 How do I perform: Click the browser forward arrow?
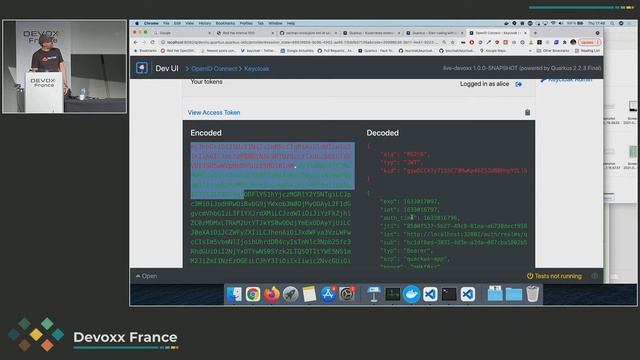144,42
